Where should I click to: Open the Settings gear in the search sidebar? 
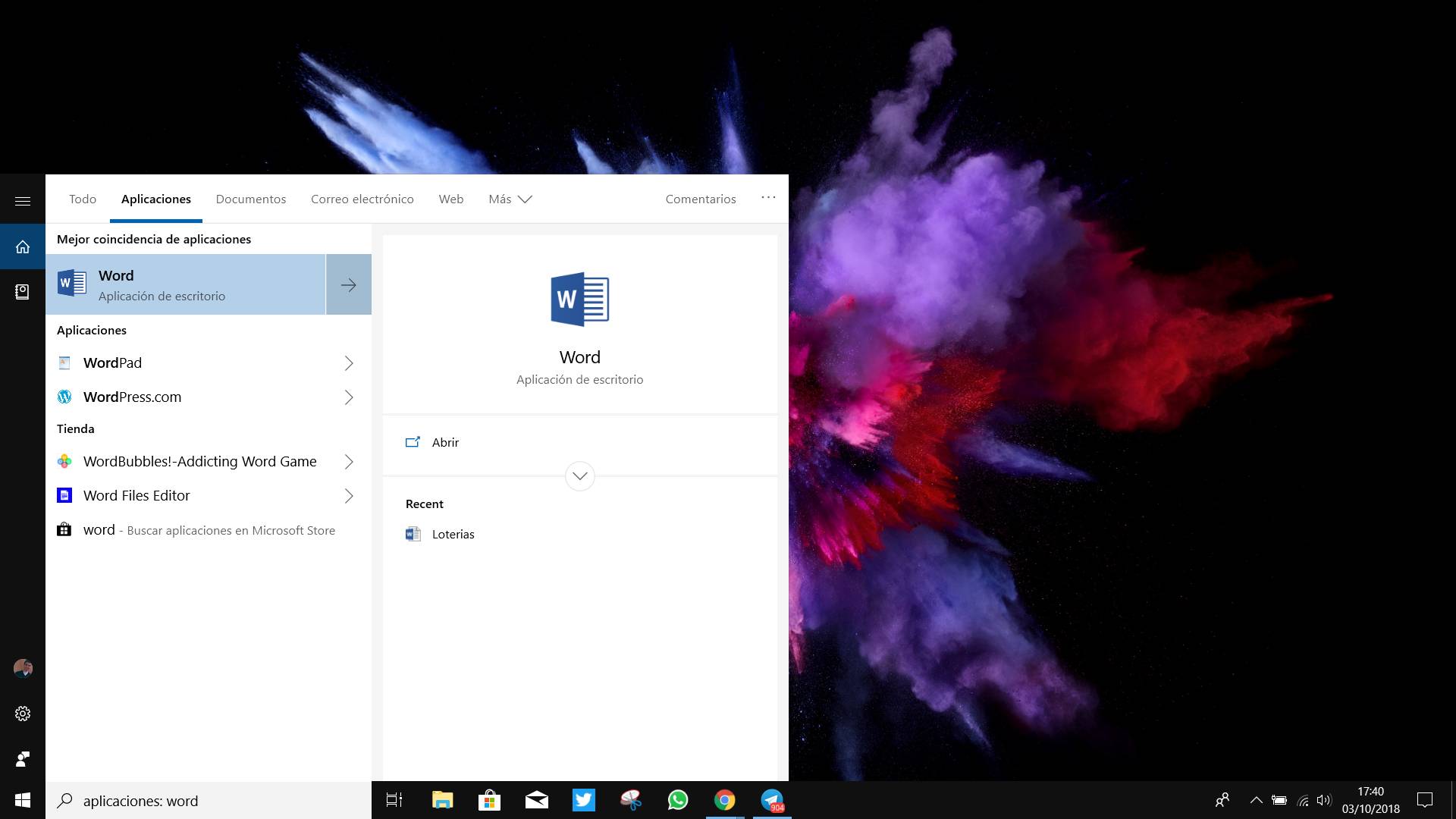(23, 713)
